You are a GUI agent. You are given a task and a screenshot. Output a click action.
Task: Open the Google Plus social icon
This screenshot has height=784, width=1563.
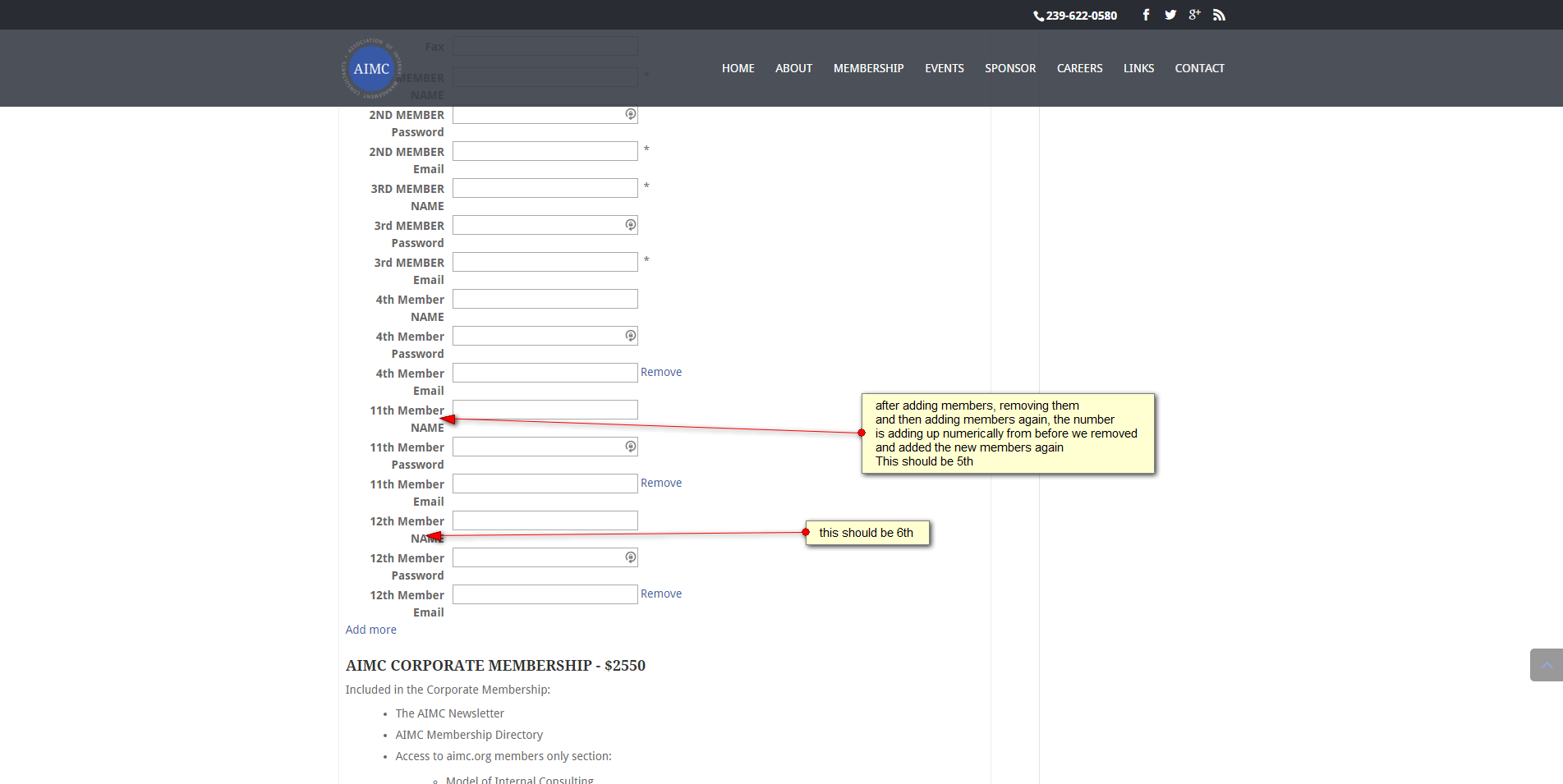(1195, 15)
